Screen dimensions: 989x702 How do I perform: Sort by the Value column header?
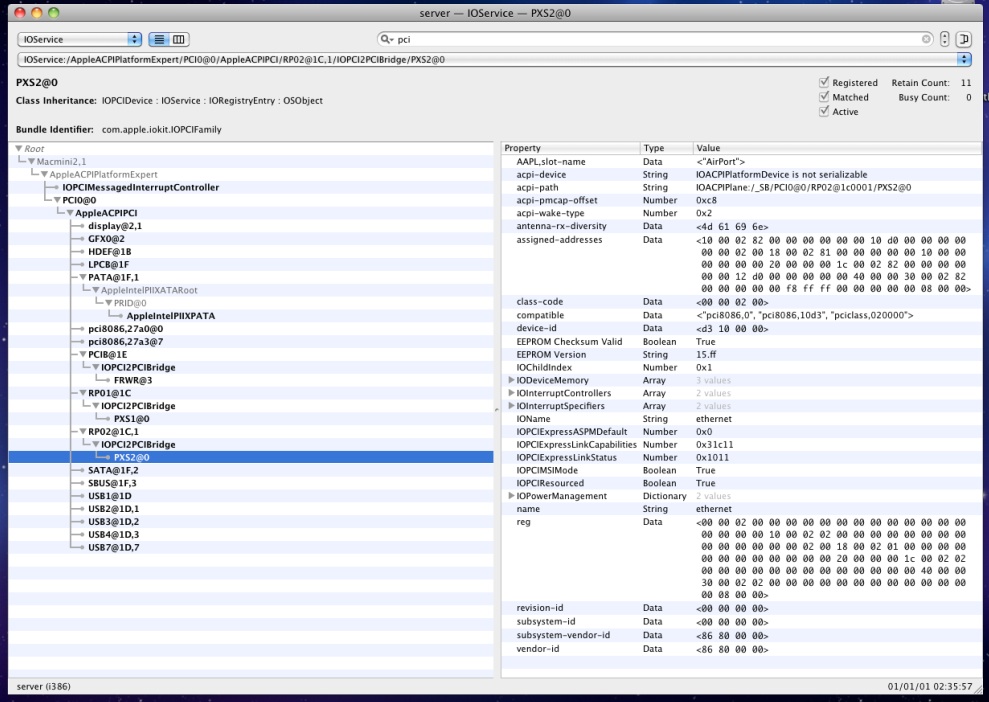[837, 148]
